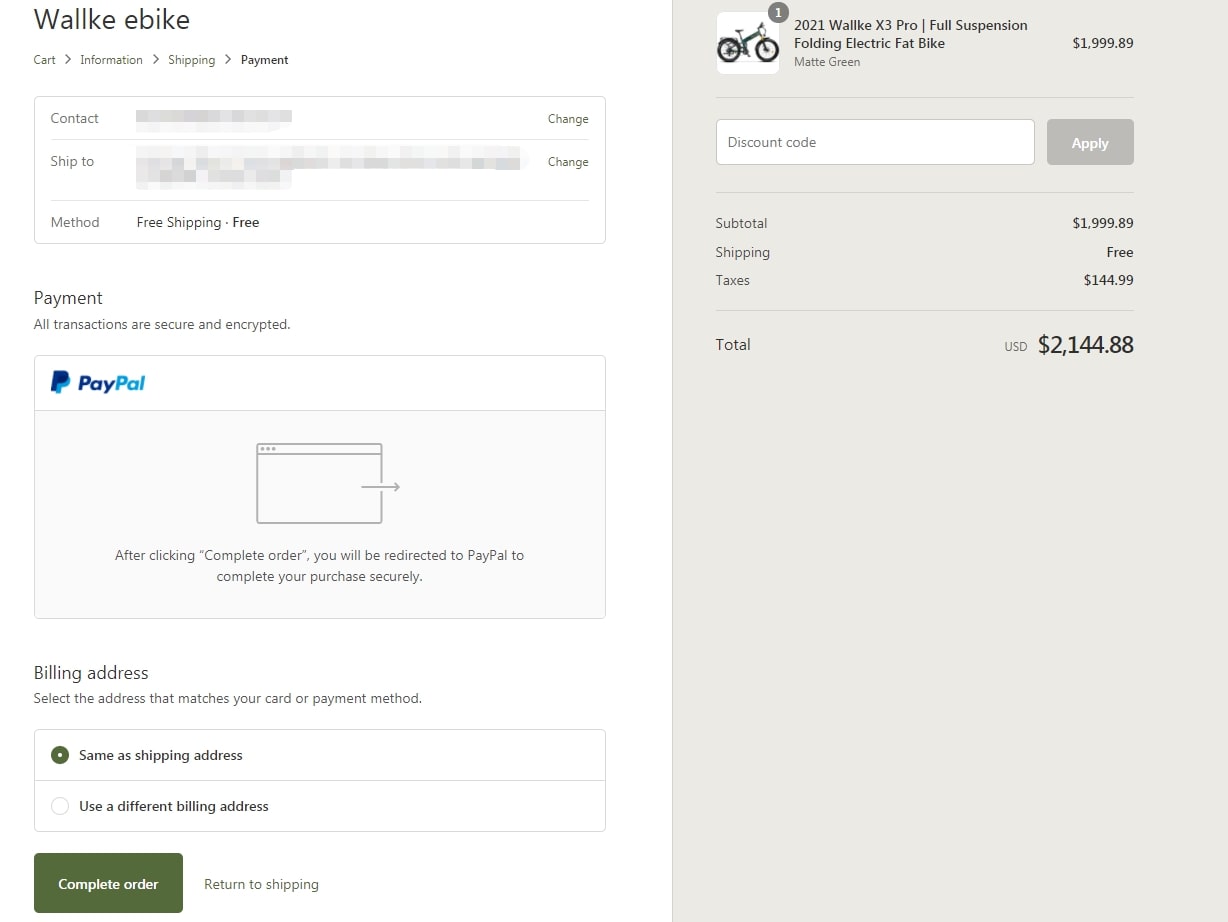Viewport: 1228px width, 922px height.
Task: Click the Subtotal value $1,999.89
Action: 1103,223
